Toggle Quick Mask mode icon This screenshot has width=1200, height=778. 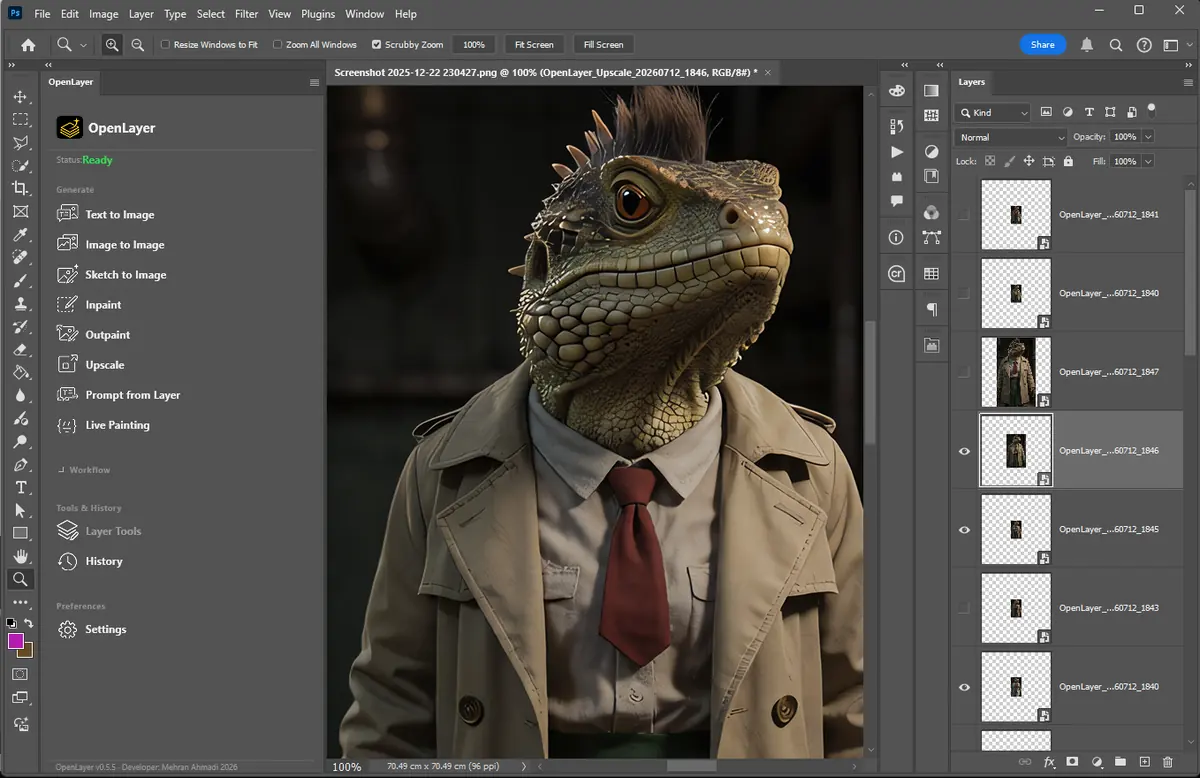[x=20, y=675]
